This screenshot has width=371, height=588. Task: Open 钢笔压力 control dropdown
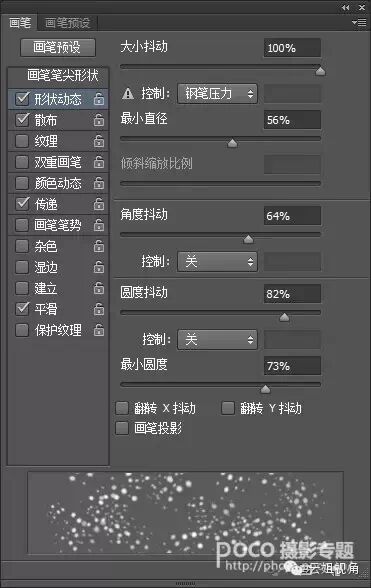click(218, 93)
